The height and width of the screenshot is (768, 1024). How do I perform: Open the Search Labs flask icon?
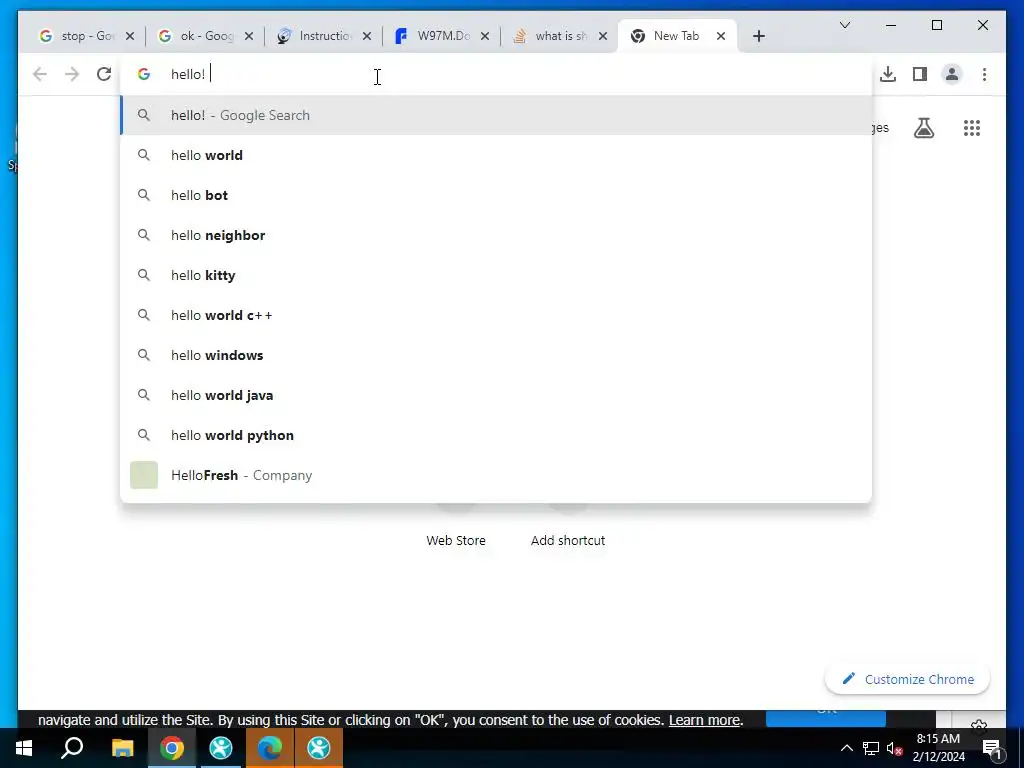(923, 128)
